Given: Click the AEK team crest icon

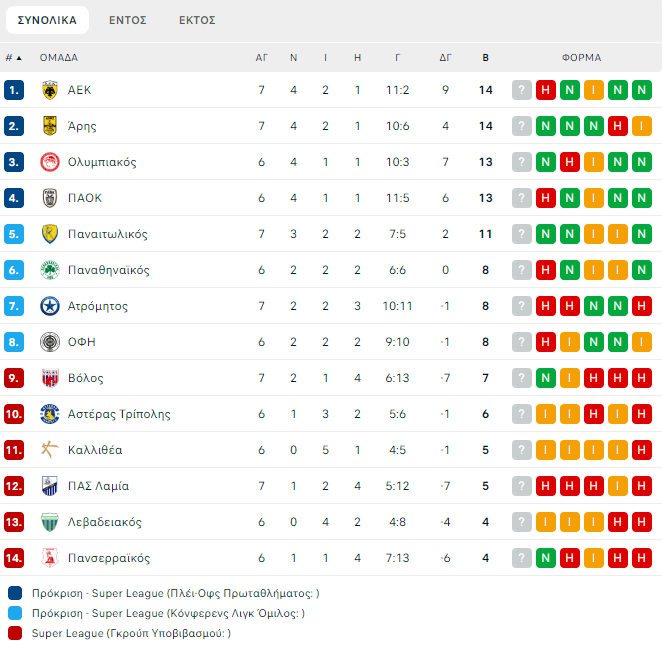Looking at the screenshot, I should click(x=49, y=90).
